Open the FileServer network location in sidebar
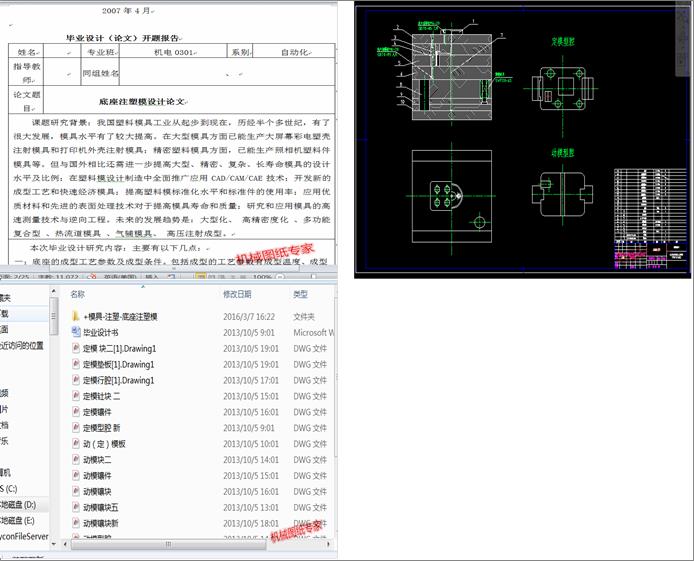The image size is (694, 561). click(x=24, y=536)
